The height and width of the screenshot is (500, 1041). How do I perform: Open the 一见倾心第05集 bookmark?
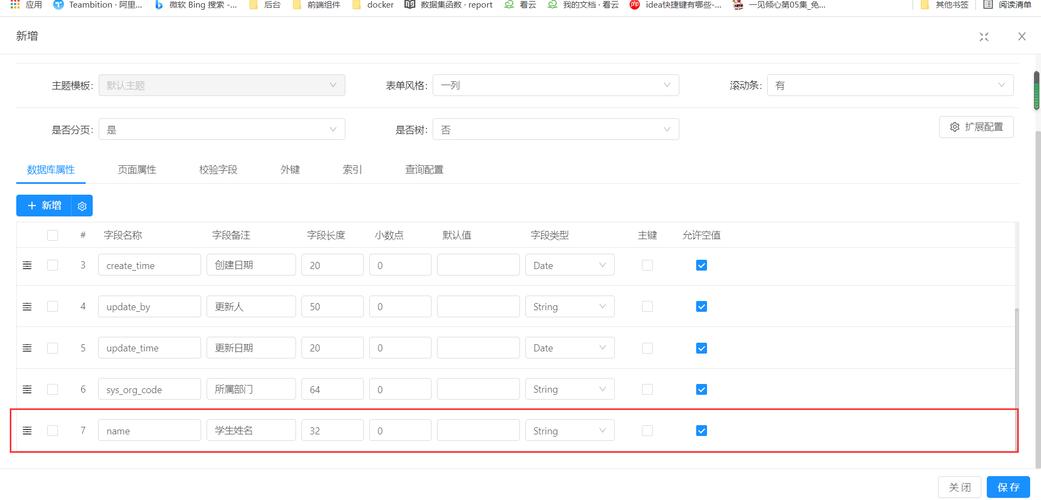779,5
